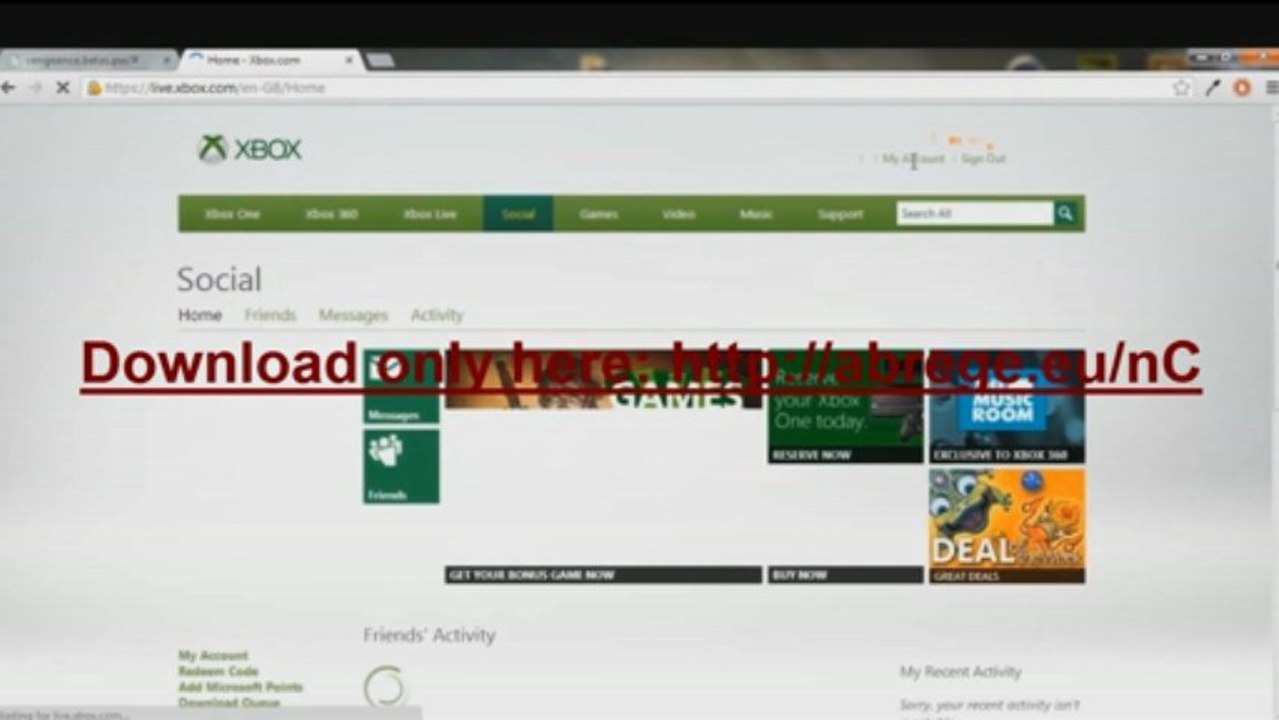Click the sidebar My Account link
Image resolution: width=1279 pixels, height=720 pixels.
(x=213, y=656)
